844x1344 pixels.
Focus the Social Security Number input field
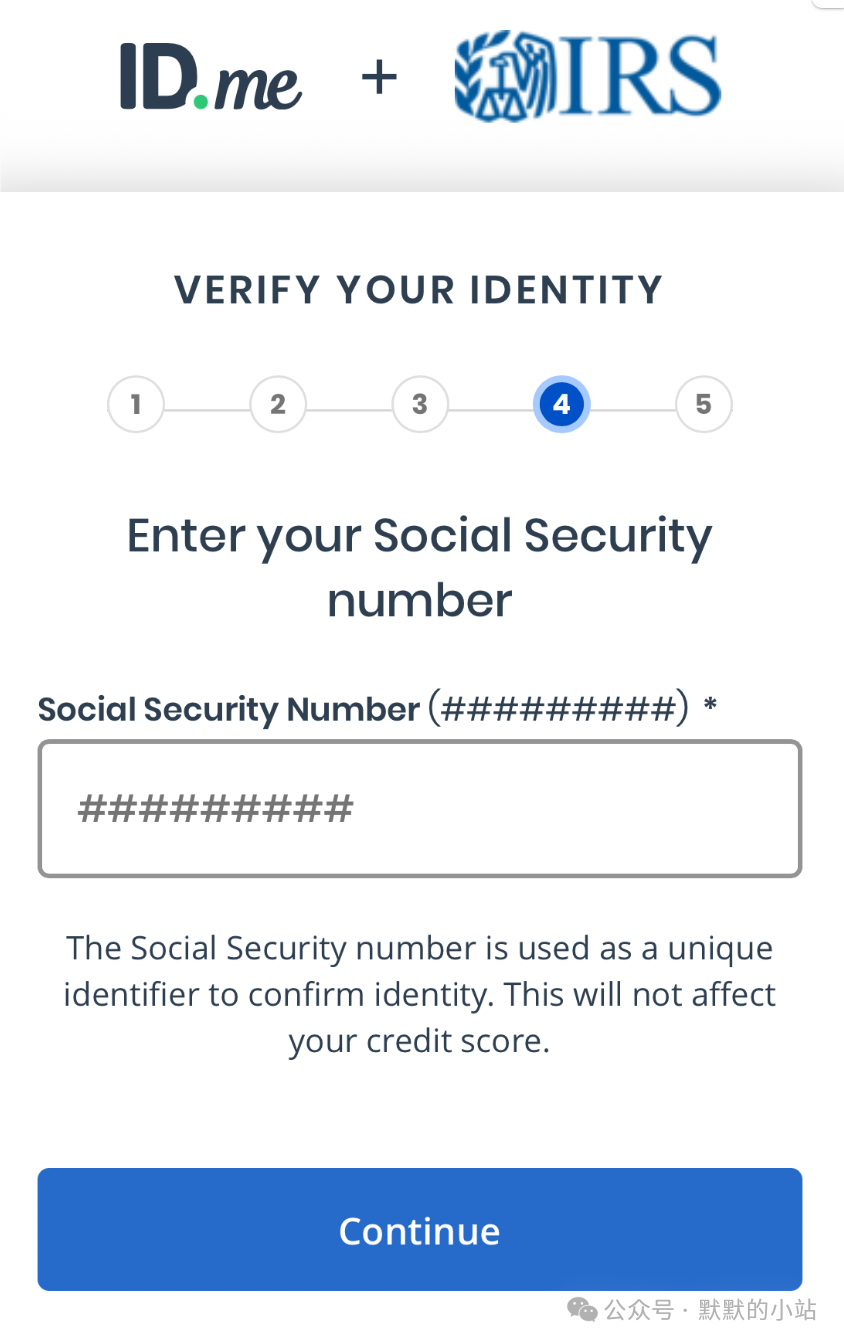coord(420,809)
